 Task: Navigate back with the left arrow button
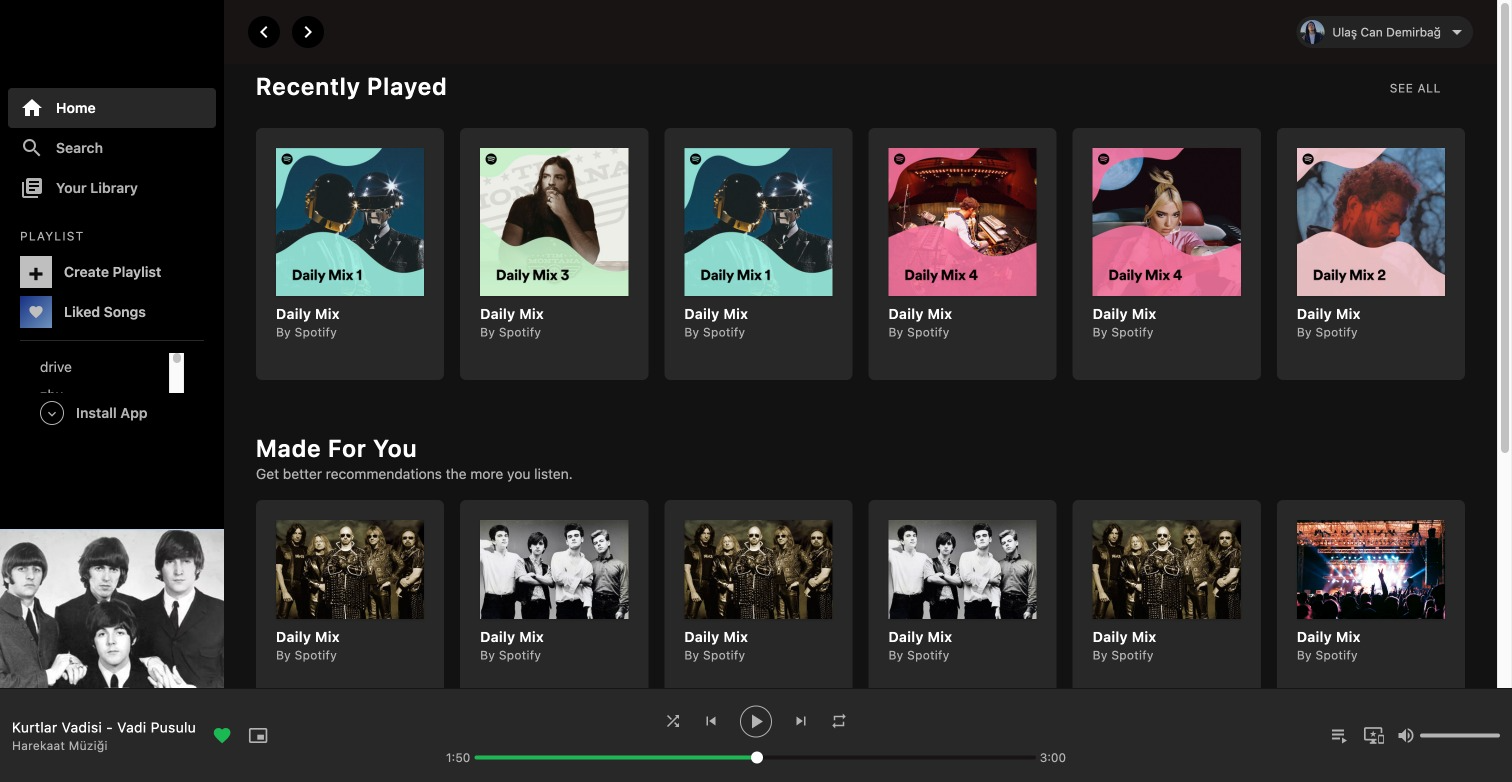click(x=264, y=32)
